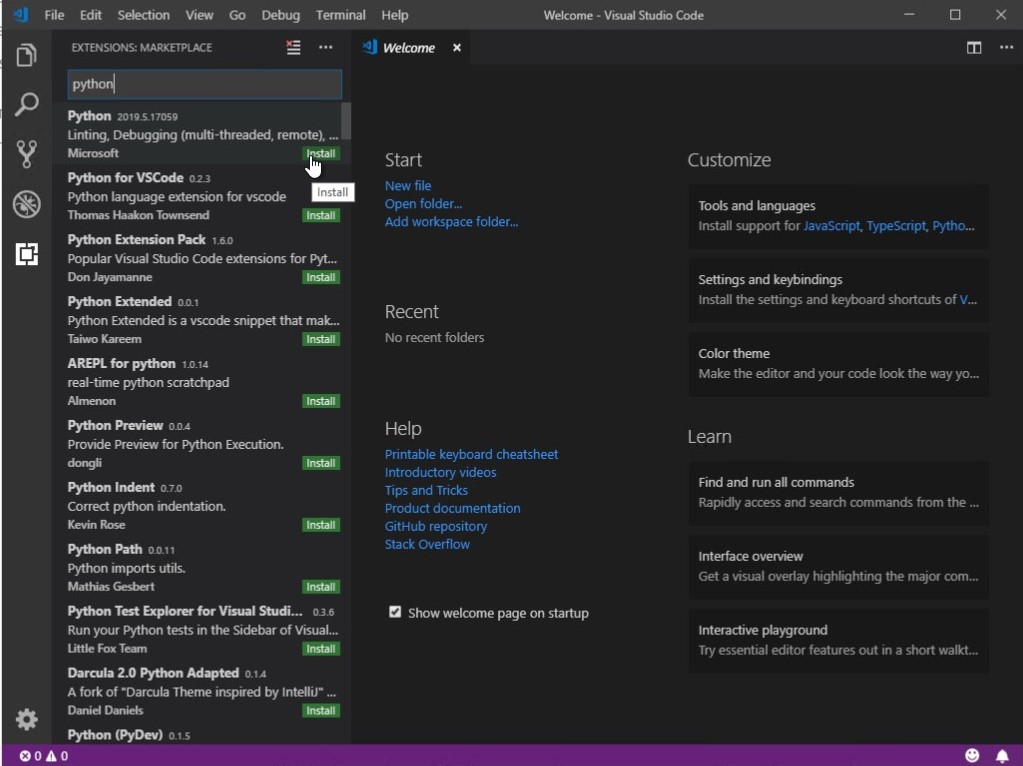
Task: Open the View menu
Action: [x=199, y=15]
